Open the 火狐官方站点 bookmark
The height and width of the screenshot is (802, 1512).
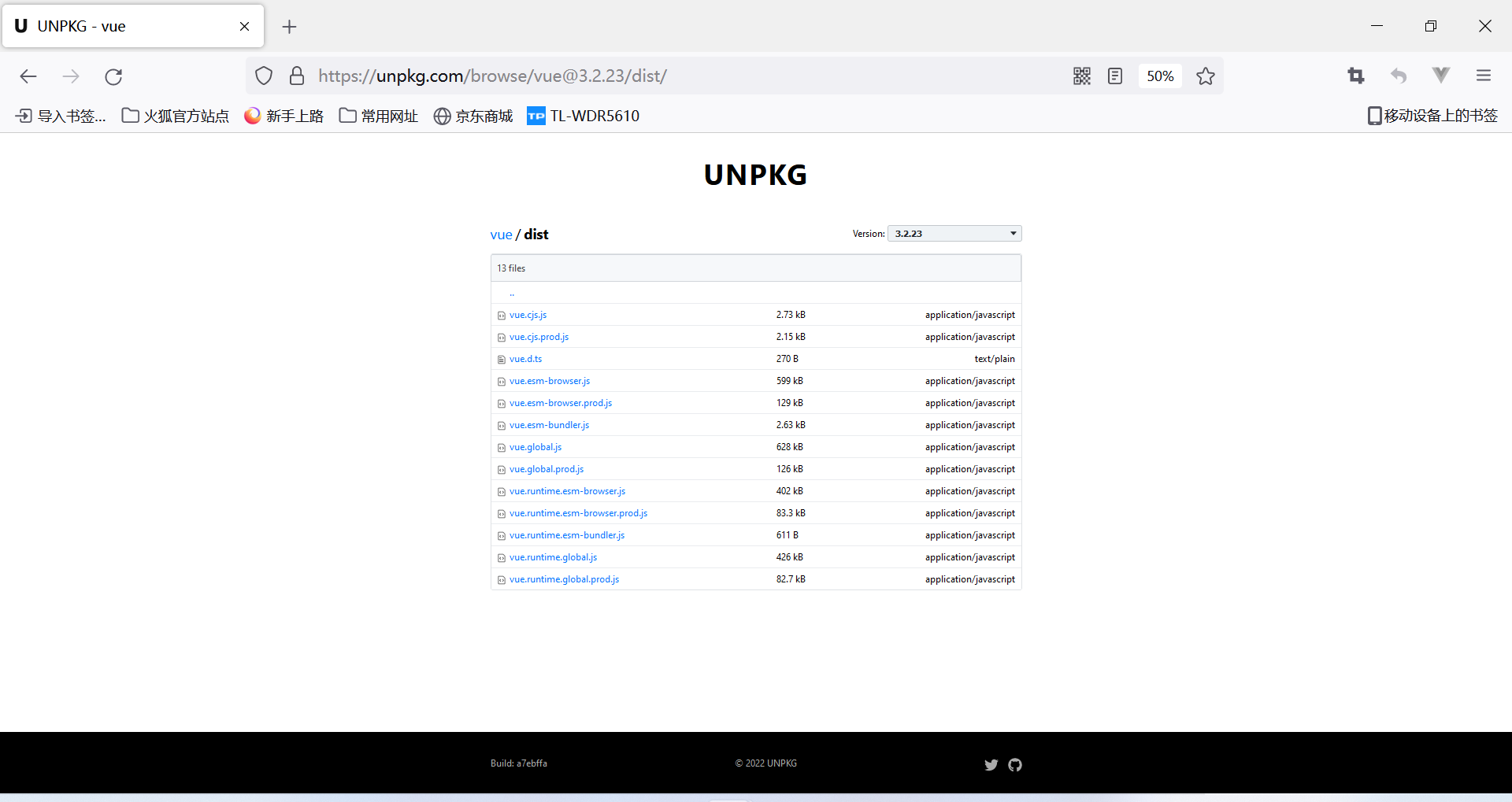coord(175,115)
